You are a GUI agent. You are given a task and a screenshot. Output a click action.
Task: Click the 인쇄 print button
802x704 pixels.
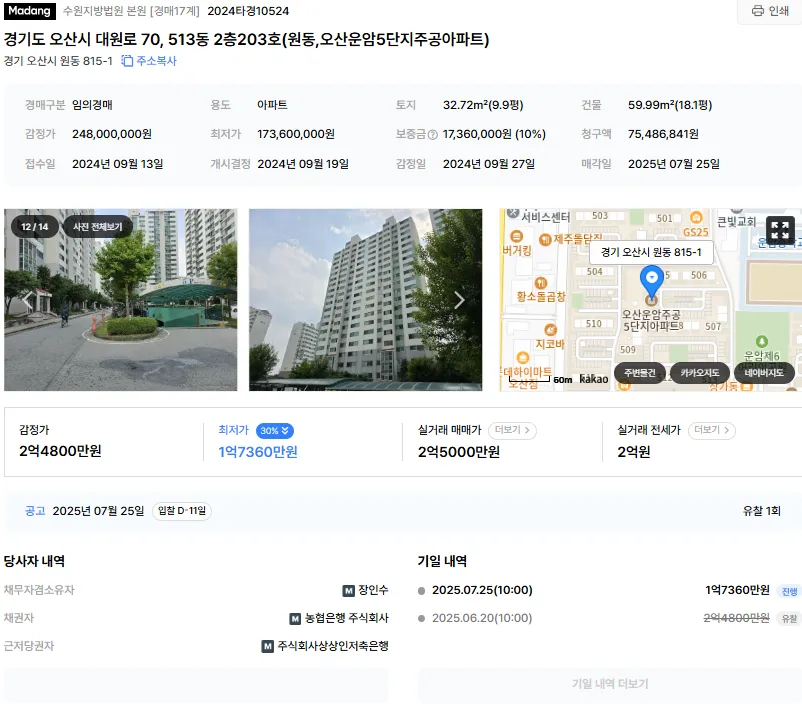[770, 11]
